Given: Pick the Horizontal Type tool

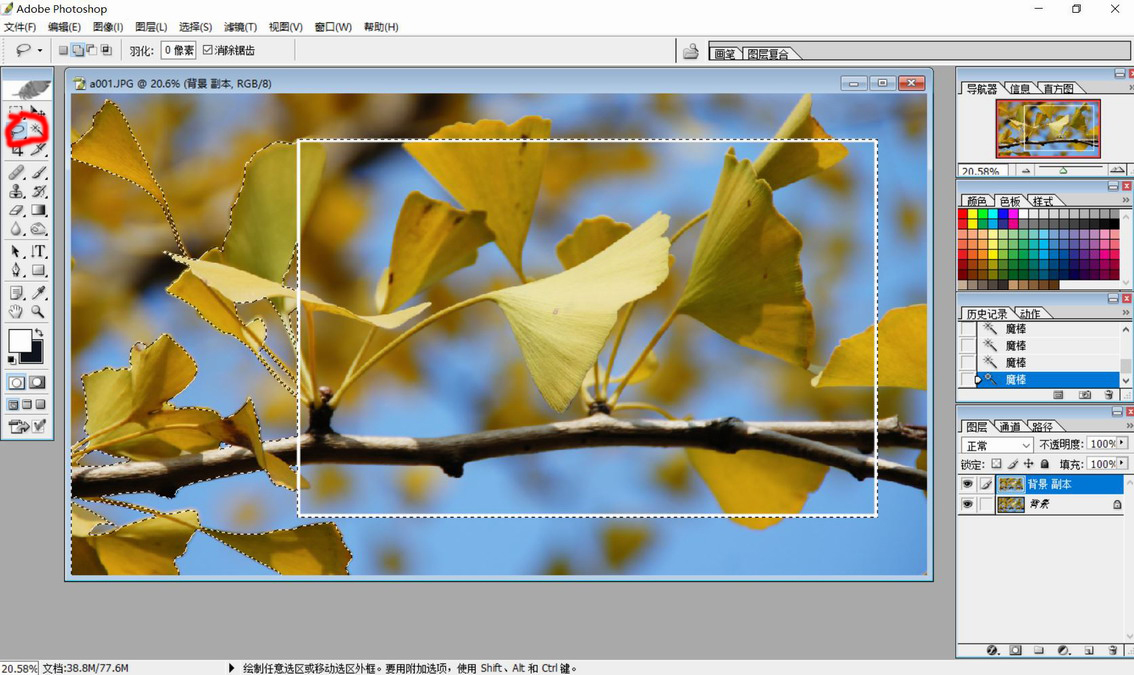Looking at the screenshot, I should point(38,251).
